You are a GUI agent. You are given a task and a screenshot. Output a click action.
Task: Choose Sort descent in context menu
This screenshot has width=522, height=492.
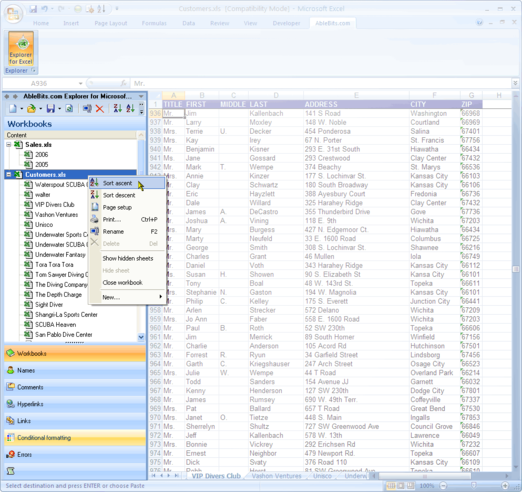(x=127, y=195)
